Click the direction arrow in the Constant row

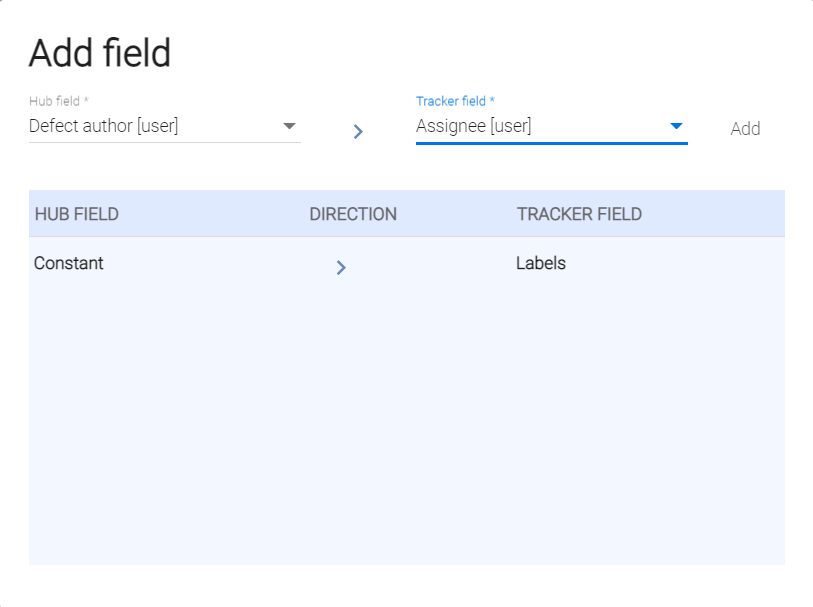tap(341, 267)
